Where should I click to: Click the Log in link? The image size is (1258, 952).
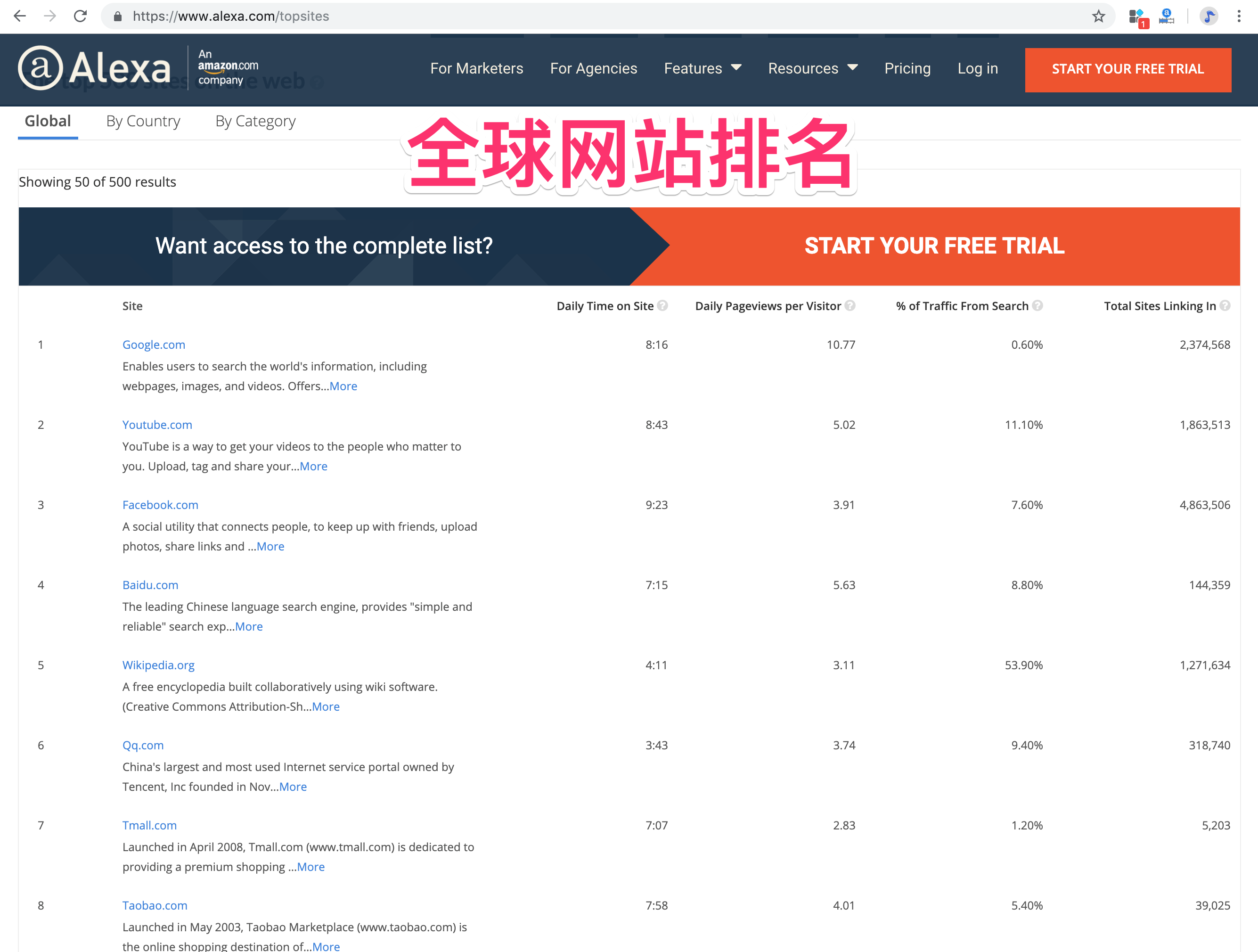tap(978, 68)
